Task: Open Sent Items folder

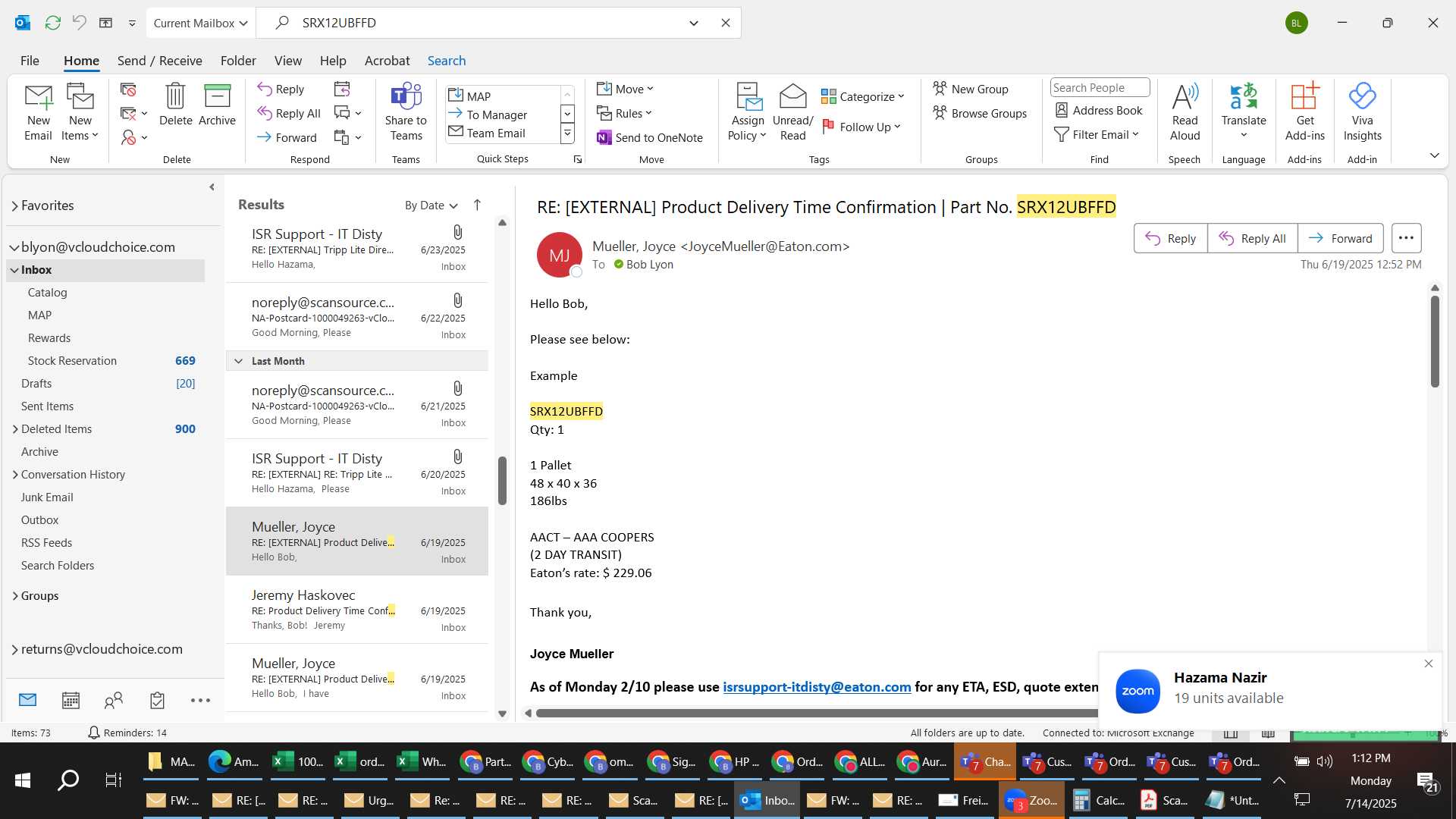Action: [47, 406]
